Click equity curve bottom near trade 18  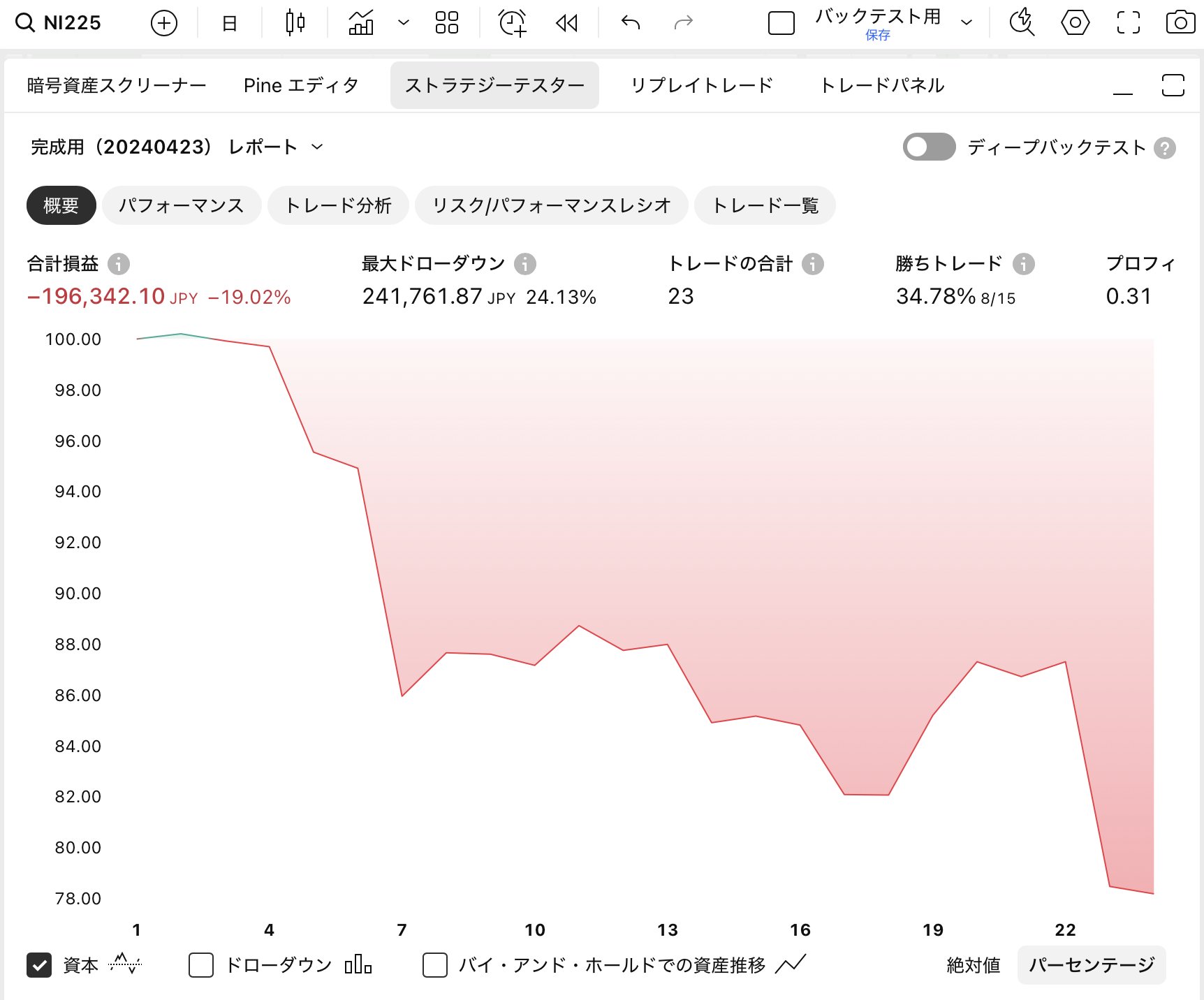[x=888, y=795]
